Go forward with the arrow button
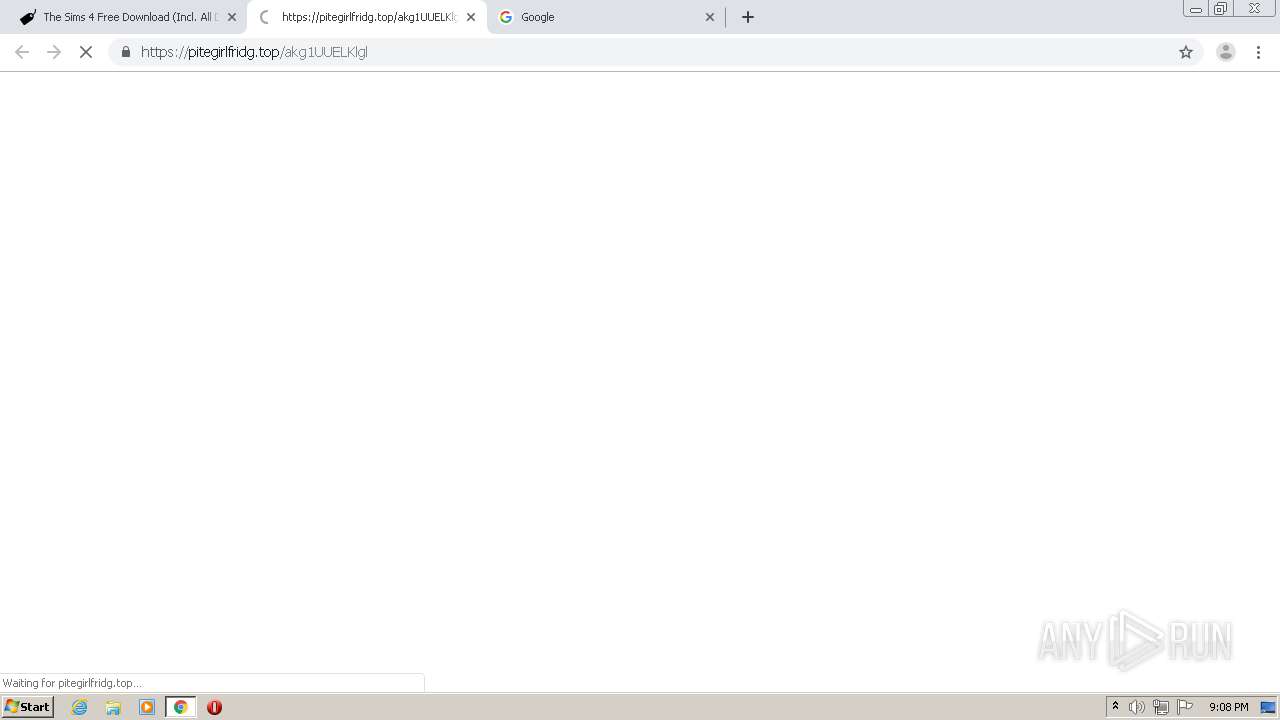Viewport: 1280px width, 720px height. pos(54,52)
